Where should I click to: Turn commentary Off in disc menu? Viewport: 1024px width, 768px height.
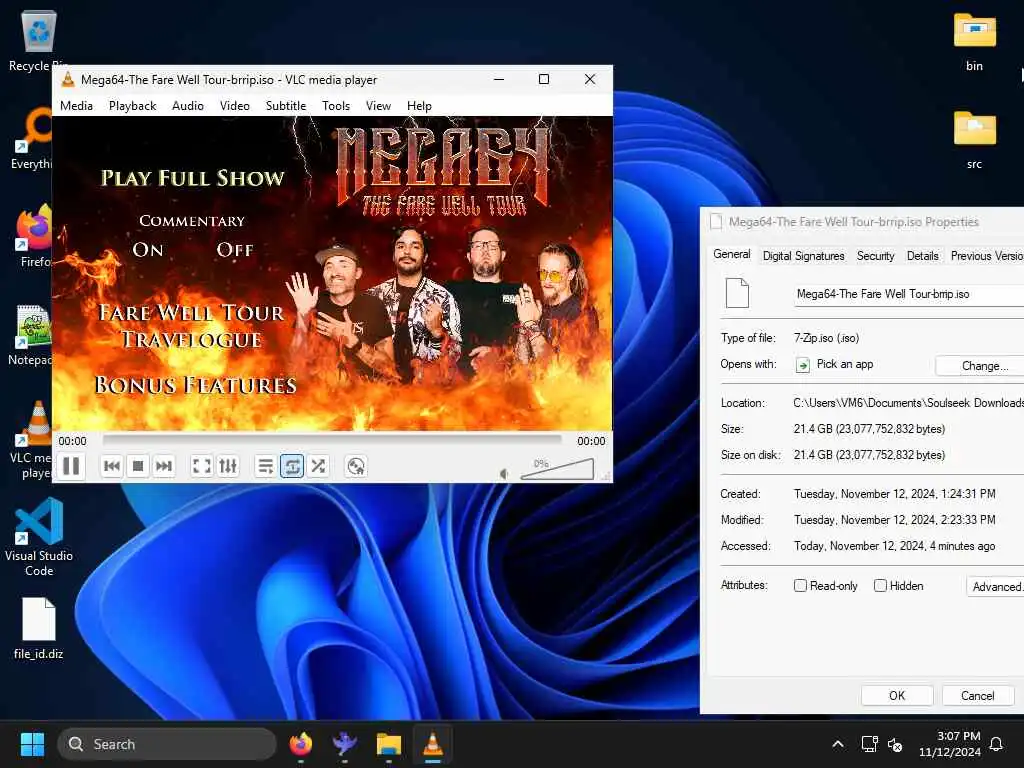pos(235,249)
